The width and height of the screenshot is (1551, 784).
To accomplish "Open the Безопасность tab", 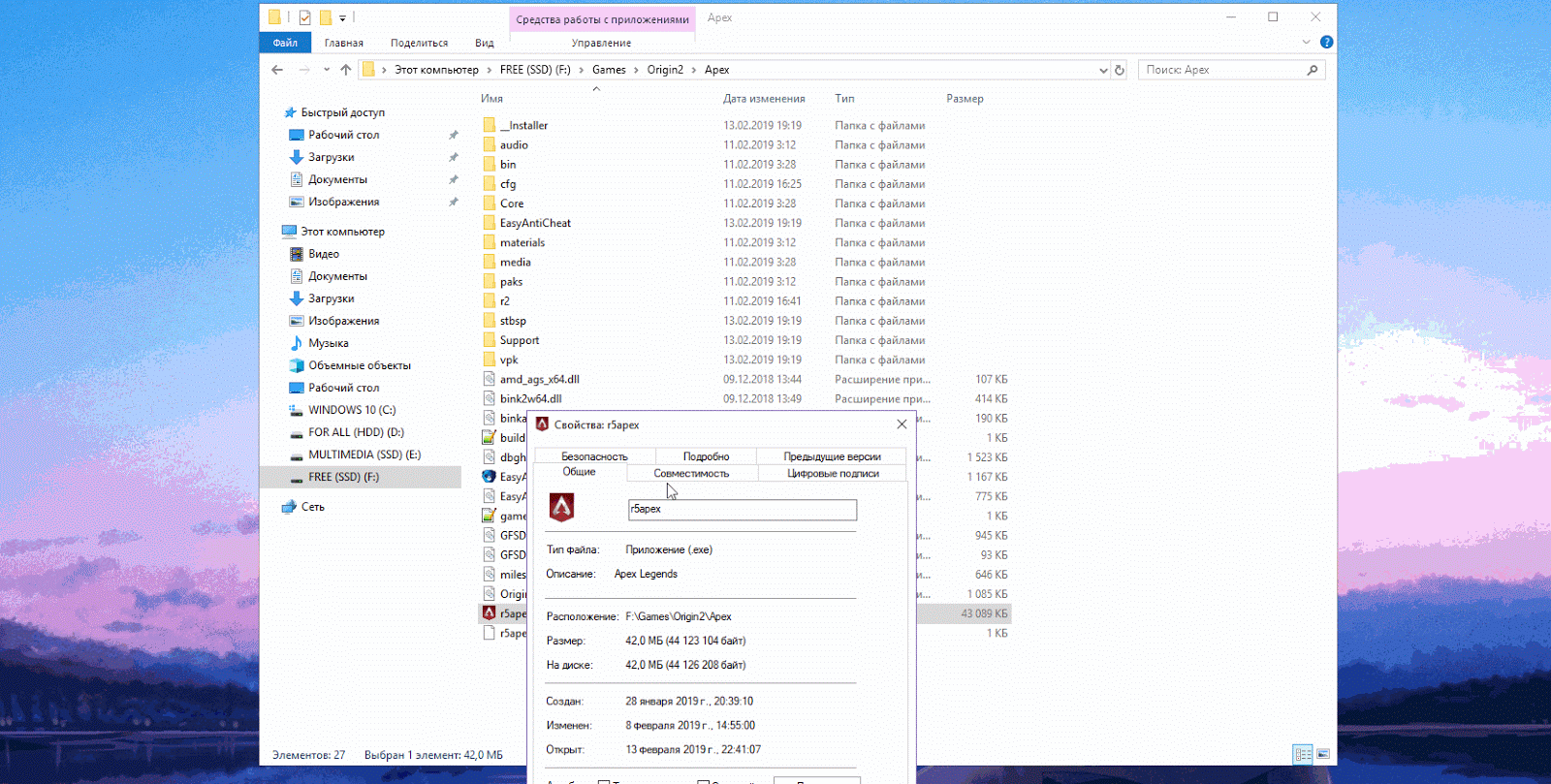I will click(594, 456).
